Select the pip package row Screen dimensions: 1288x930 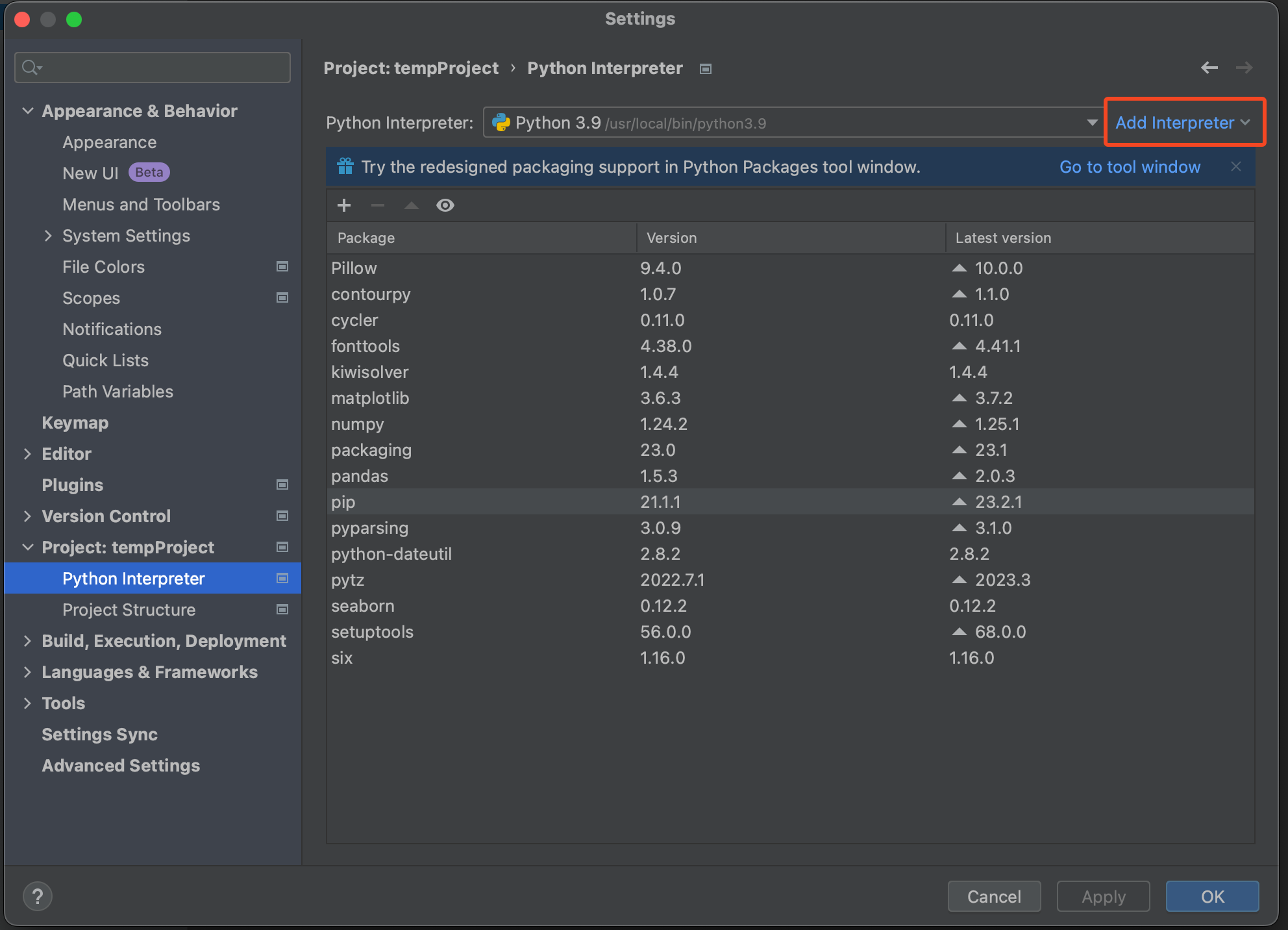[x=791, y=502]
